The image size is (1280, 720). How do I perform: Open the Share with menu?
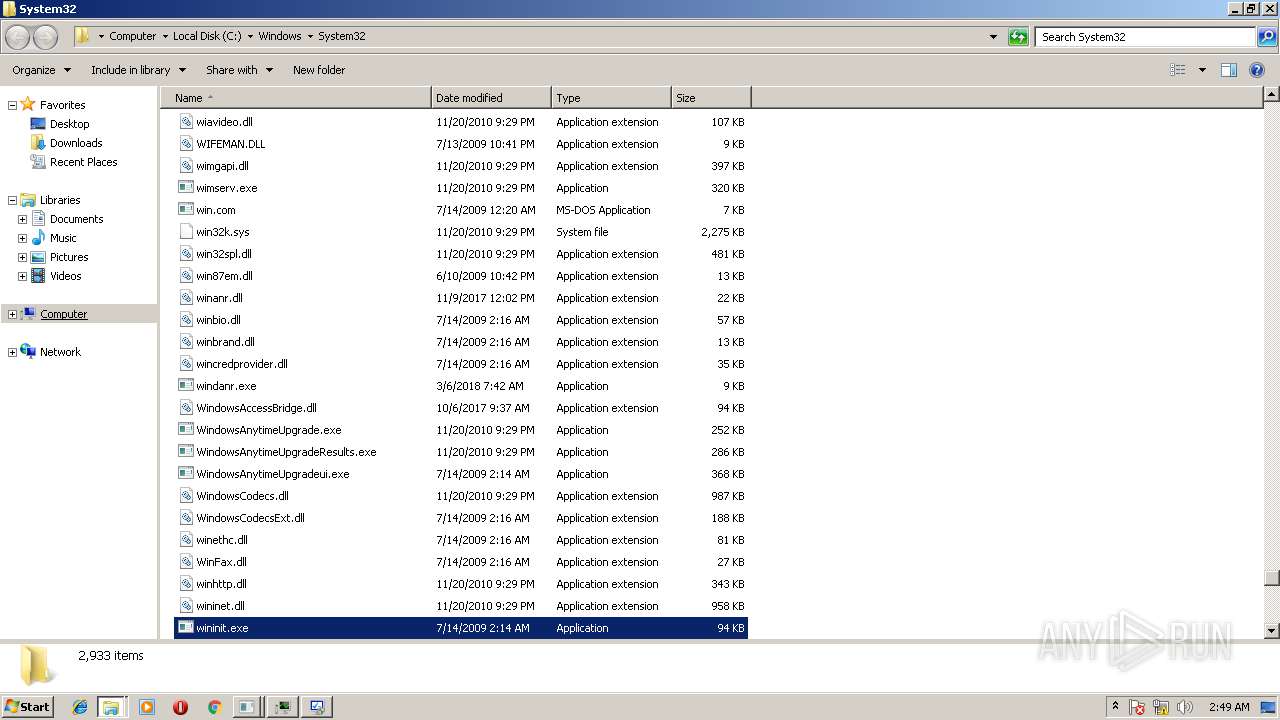tap(239, 70)
